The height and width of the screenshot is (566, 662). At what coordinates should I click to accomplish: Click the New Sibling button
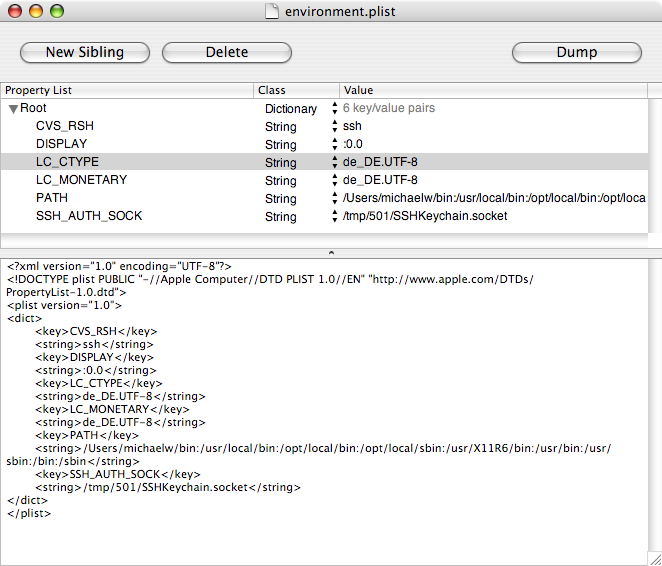point(85,52)
